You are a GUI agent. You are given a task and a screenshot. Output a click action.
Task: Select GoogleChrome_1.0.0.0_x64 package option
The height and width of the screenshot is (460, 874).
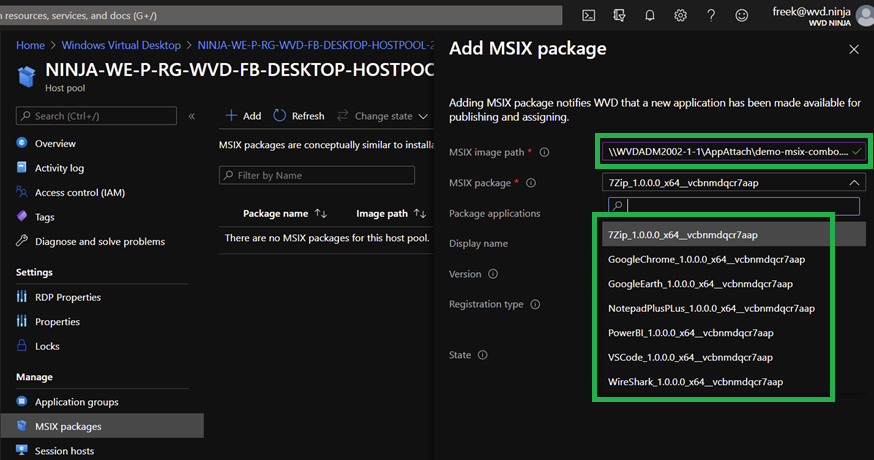pyautogui.click(x=734, y=259)
